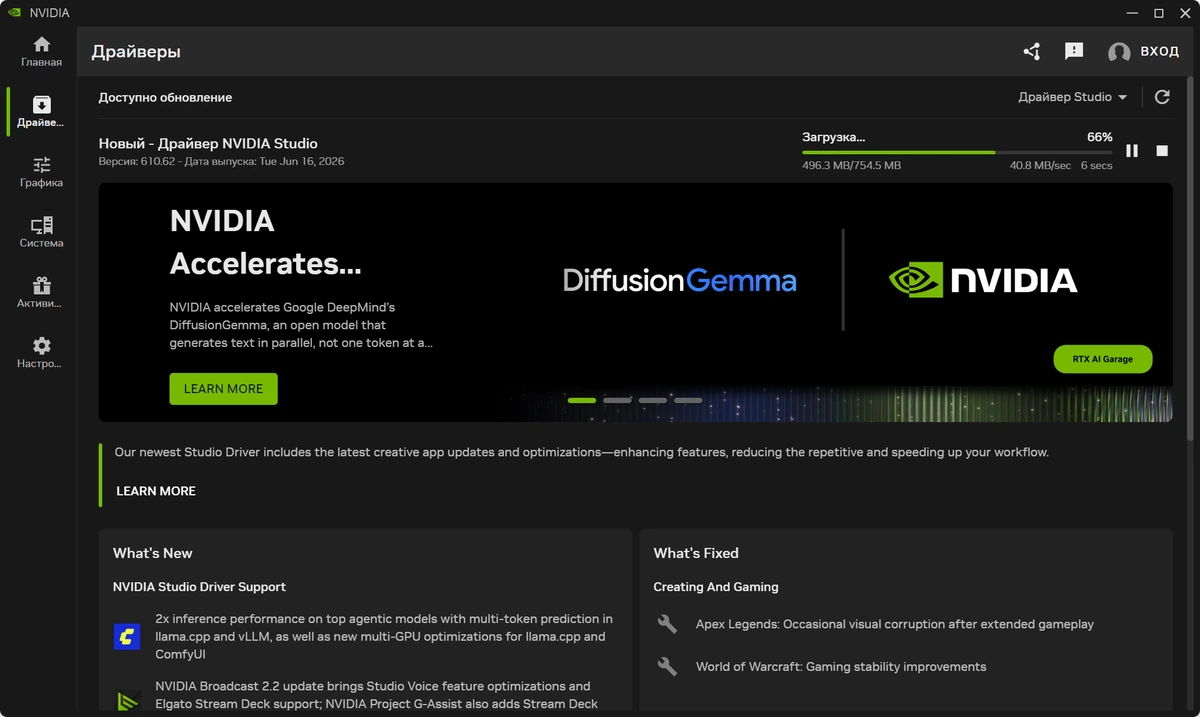Viewport: 1200px width, 717px height.
Task: Click the 40.8 MB/sec speed value
Action: (x=1040, y=166)
